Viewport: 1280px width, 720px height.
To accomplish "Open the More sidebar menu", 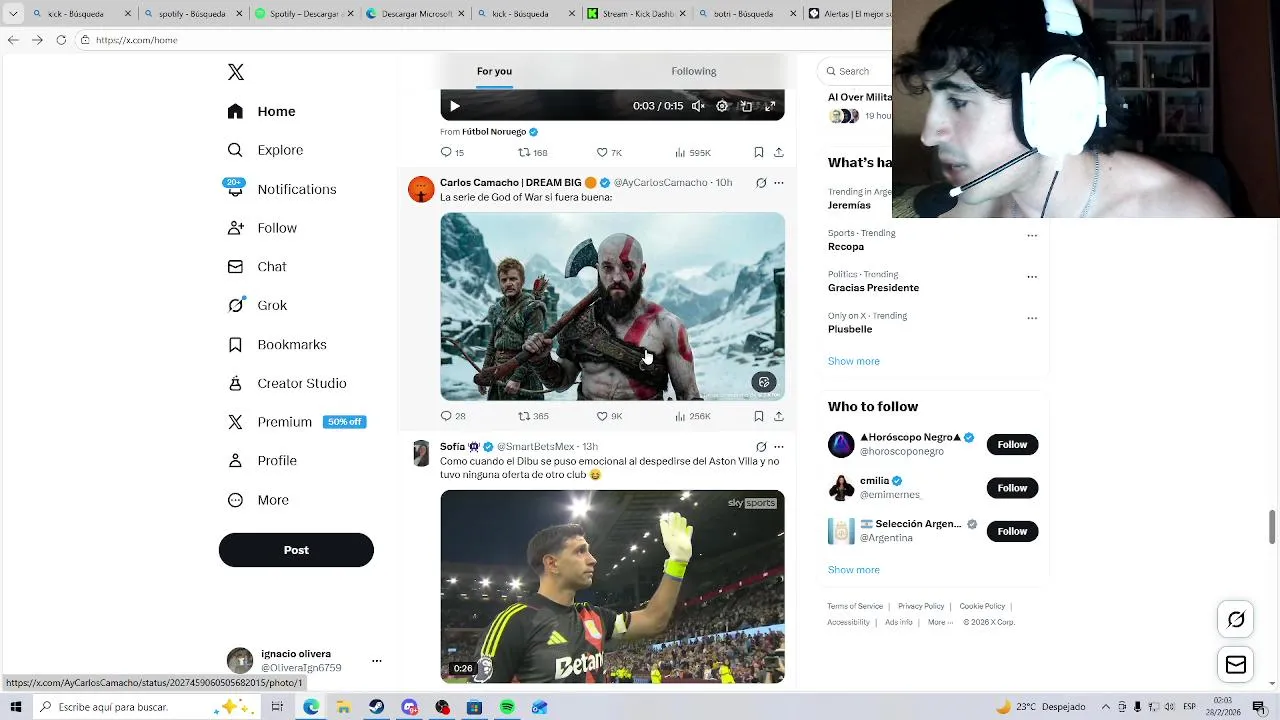I will click(x=258, y=500).
